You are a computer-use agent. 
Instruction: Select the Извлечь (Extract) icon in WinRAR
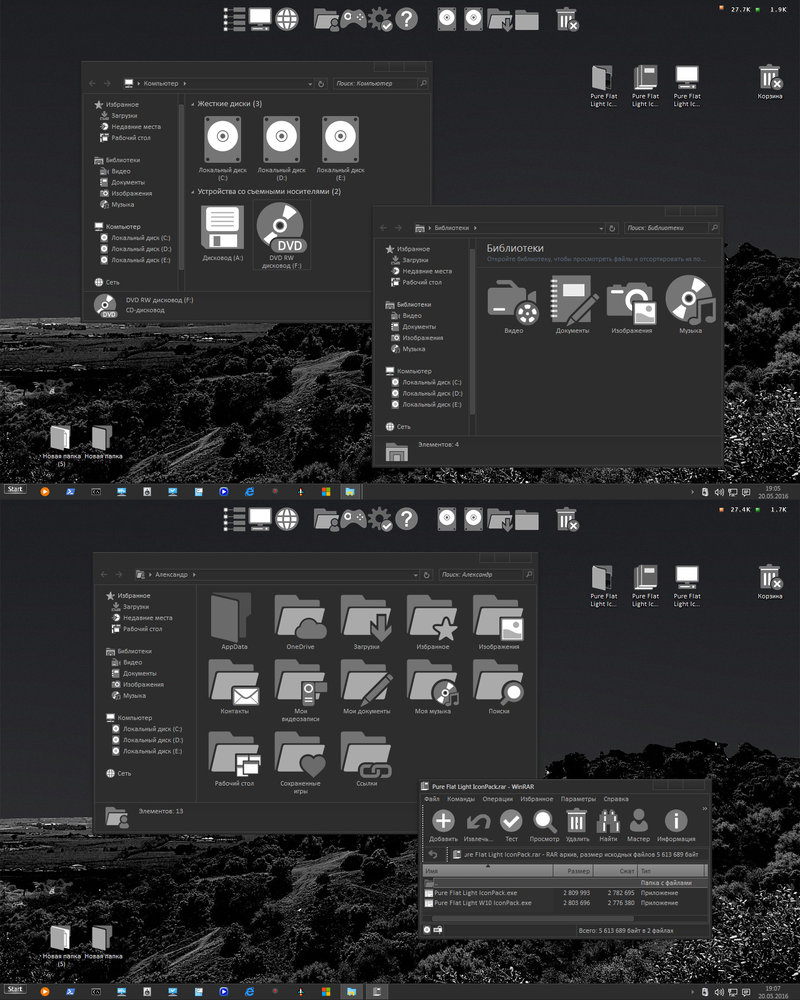click(x=476, y=821)
